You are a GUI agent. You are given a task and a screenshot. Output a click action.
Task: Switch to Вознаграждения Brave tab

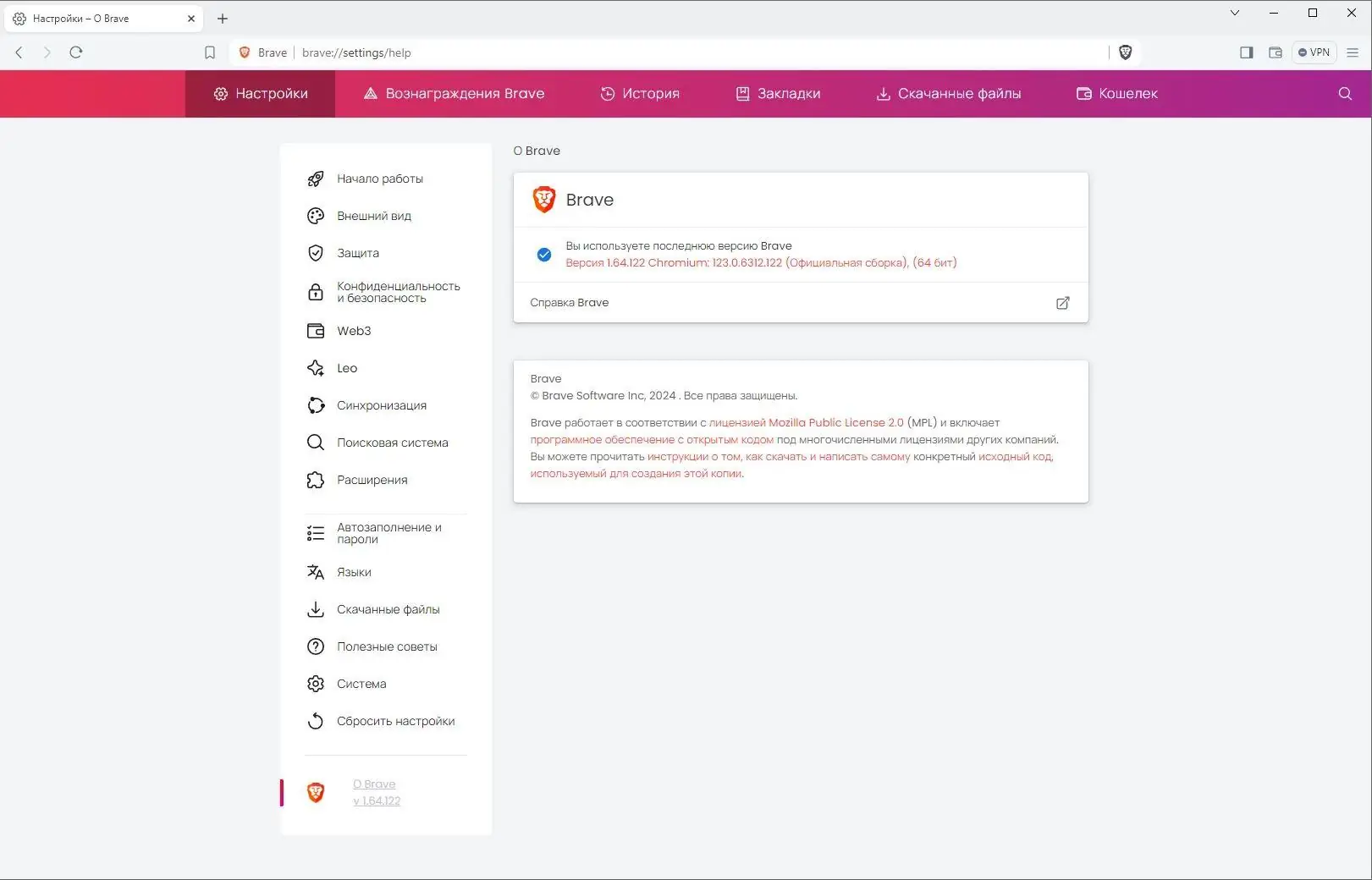click(x=454, y=93)
